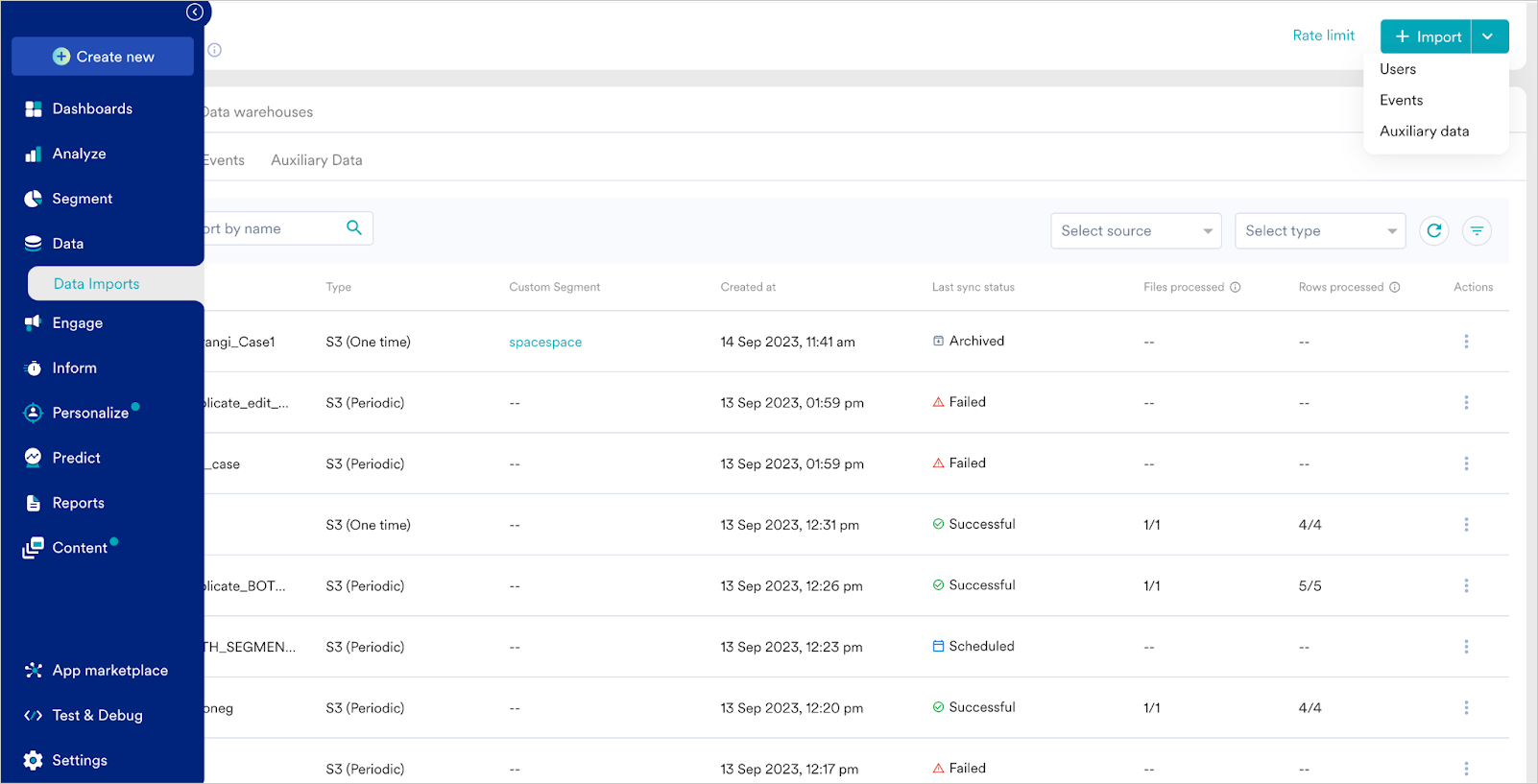Open App marketplace in the sidebar
Viewport: 1538px width, 784px height.
(109, 671)
